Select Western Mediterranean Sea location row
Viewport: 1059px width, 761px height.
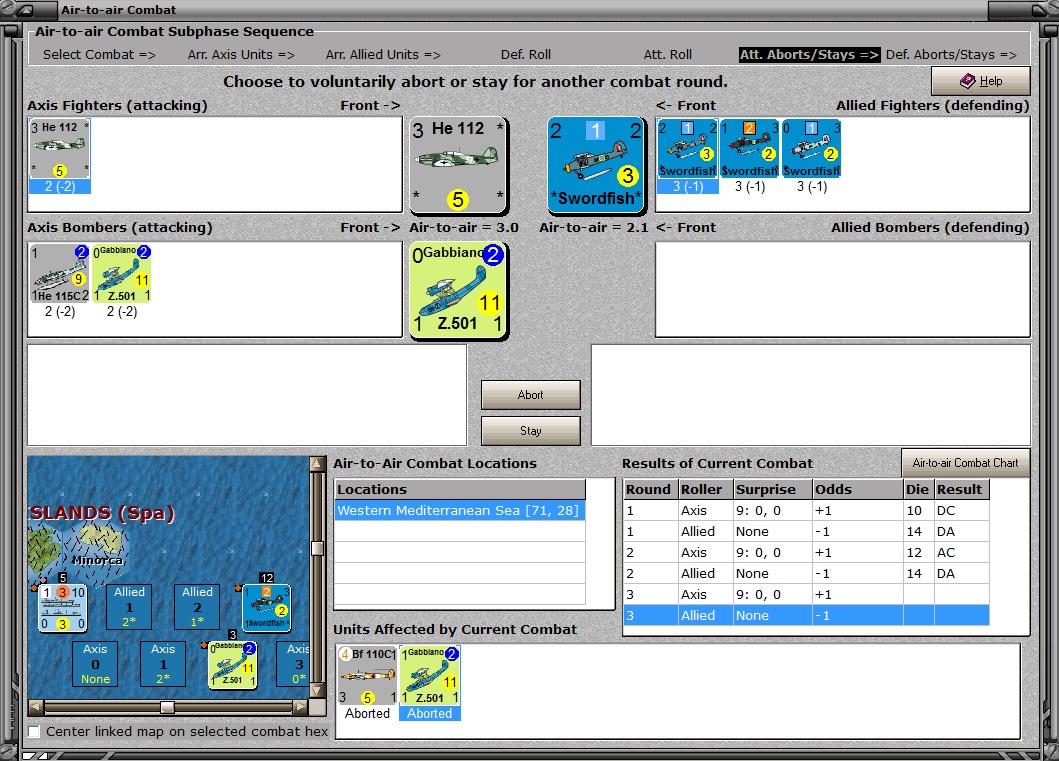click(x=460, y=510)
